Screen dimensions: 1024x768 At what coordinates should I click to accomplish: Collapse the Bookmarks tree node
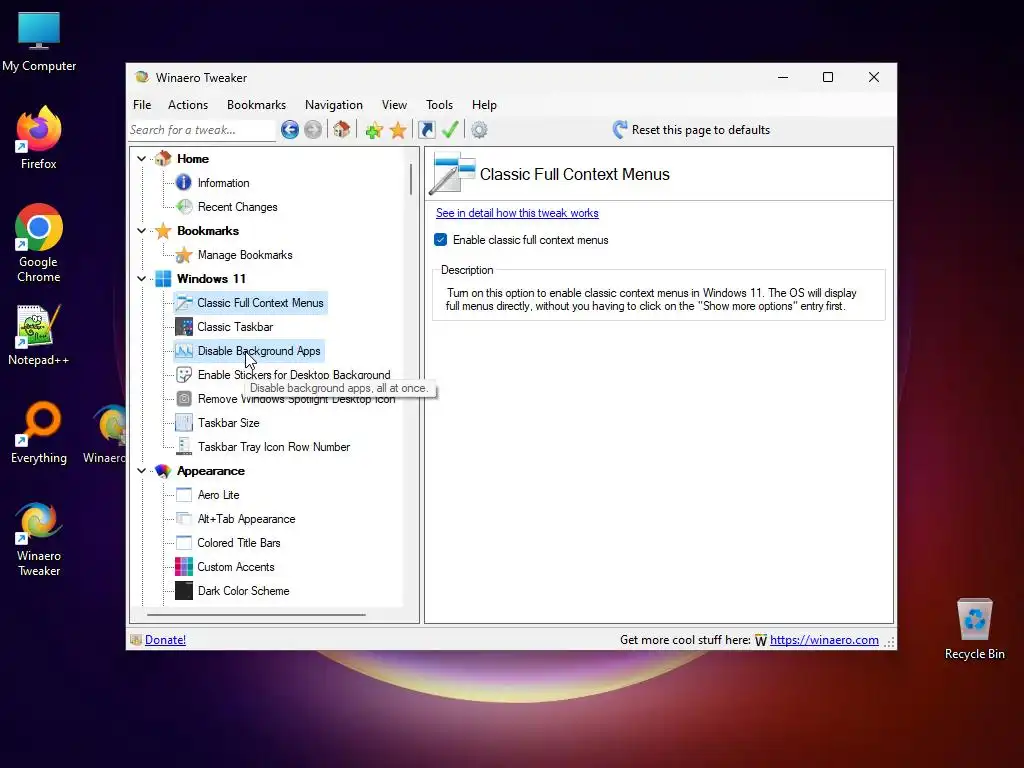pyautogui.click(x=142, y=231)
